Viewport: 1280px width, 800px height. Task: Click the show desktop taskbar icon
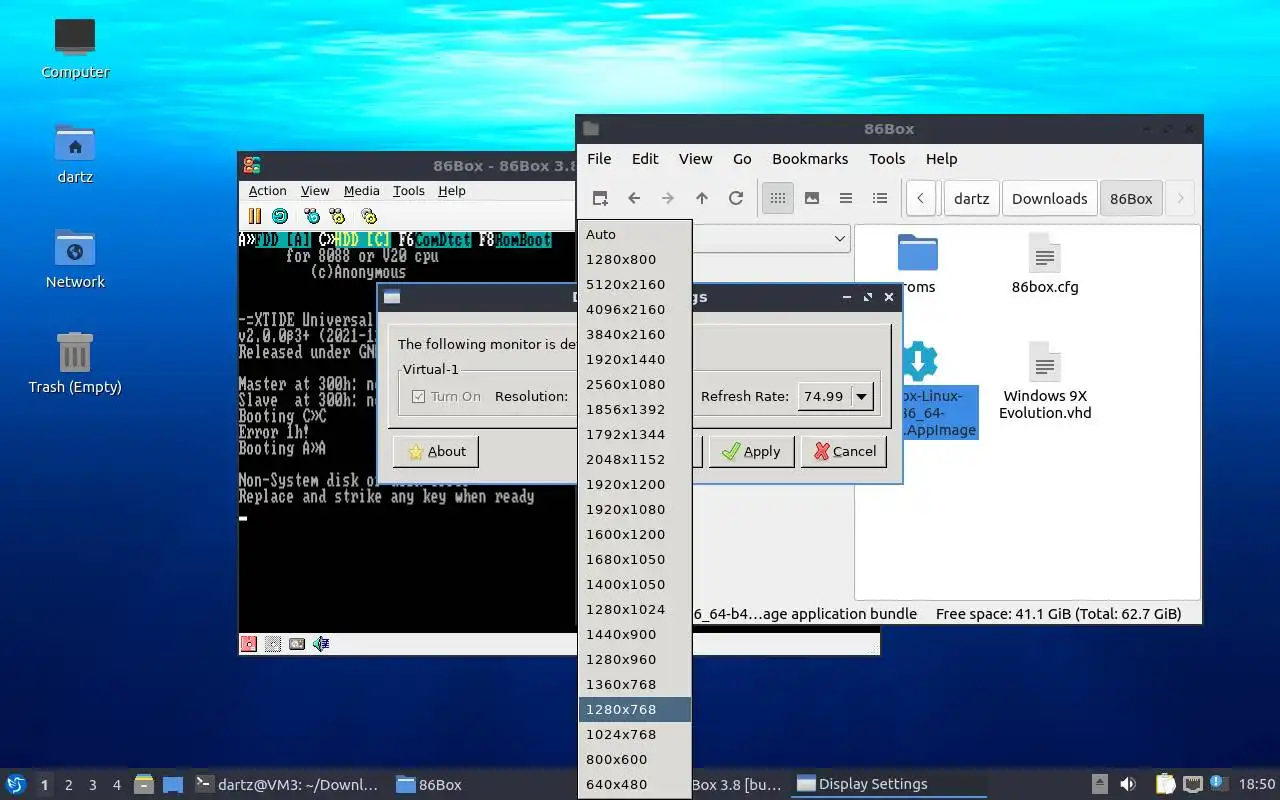point(173,784)
